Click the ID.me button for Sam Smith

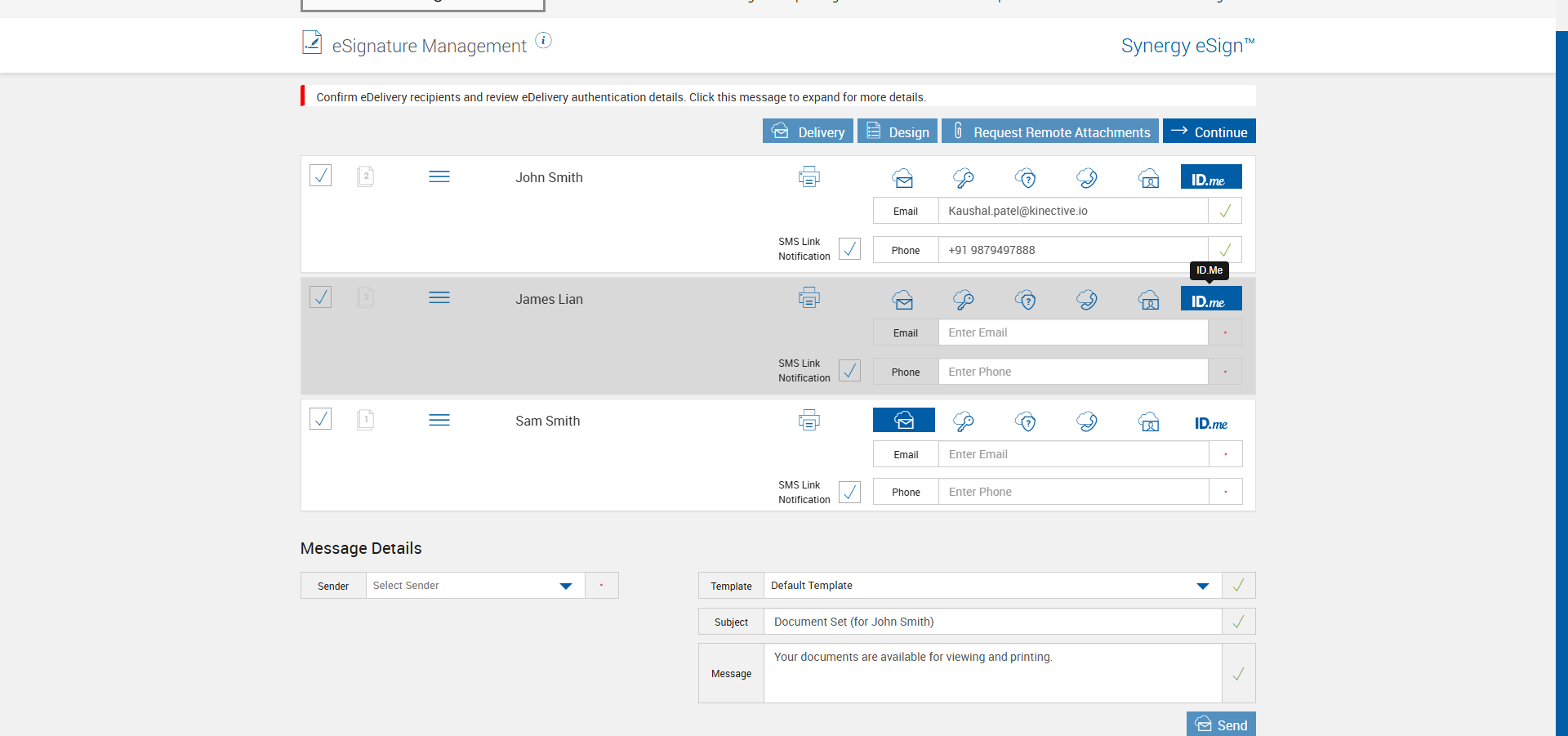click(x=1210, y=423)
